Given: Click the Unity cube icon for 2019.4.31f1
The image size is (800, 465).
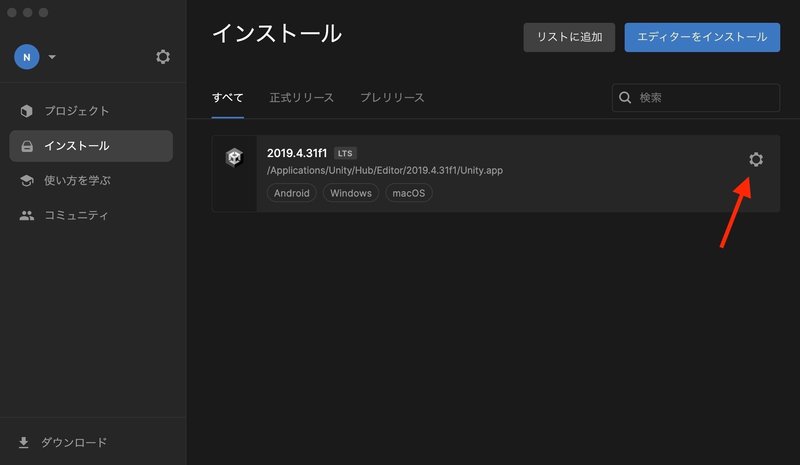Looking at the screenshot, I should 234,158.
